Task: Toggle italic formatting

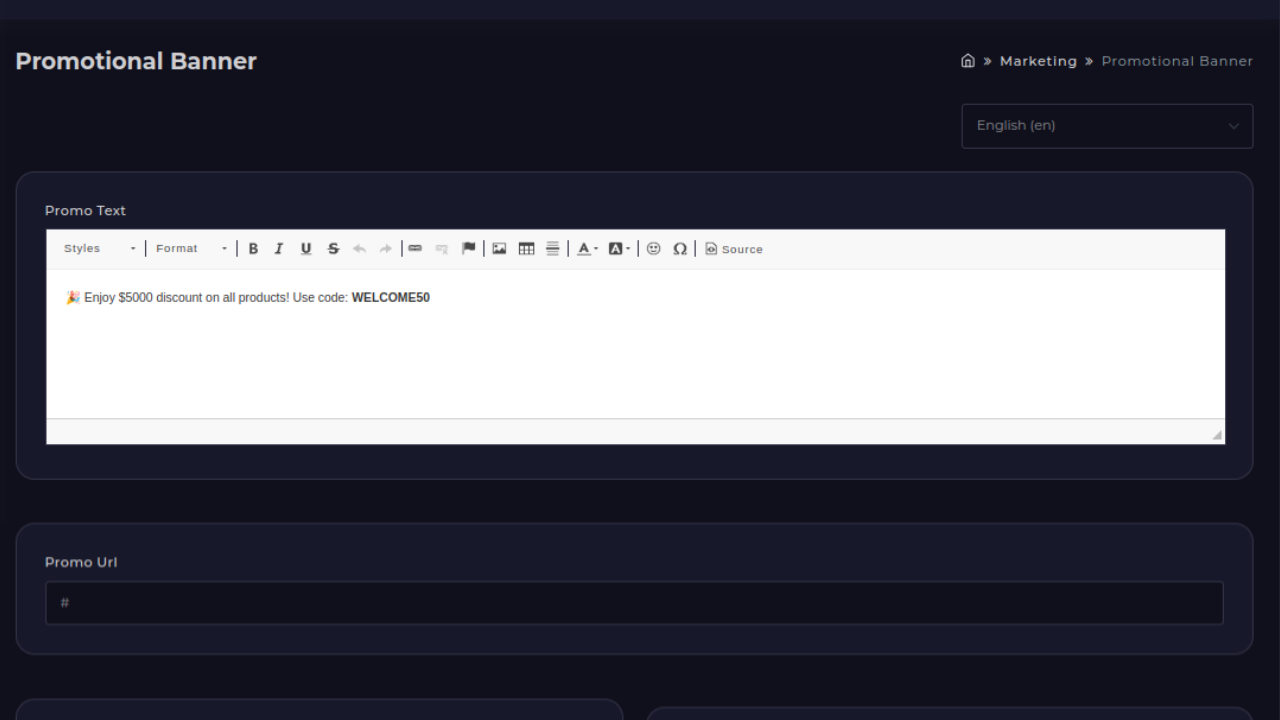Action: (279, 248)
